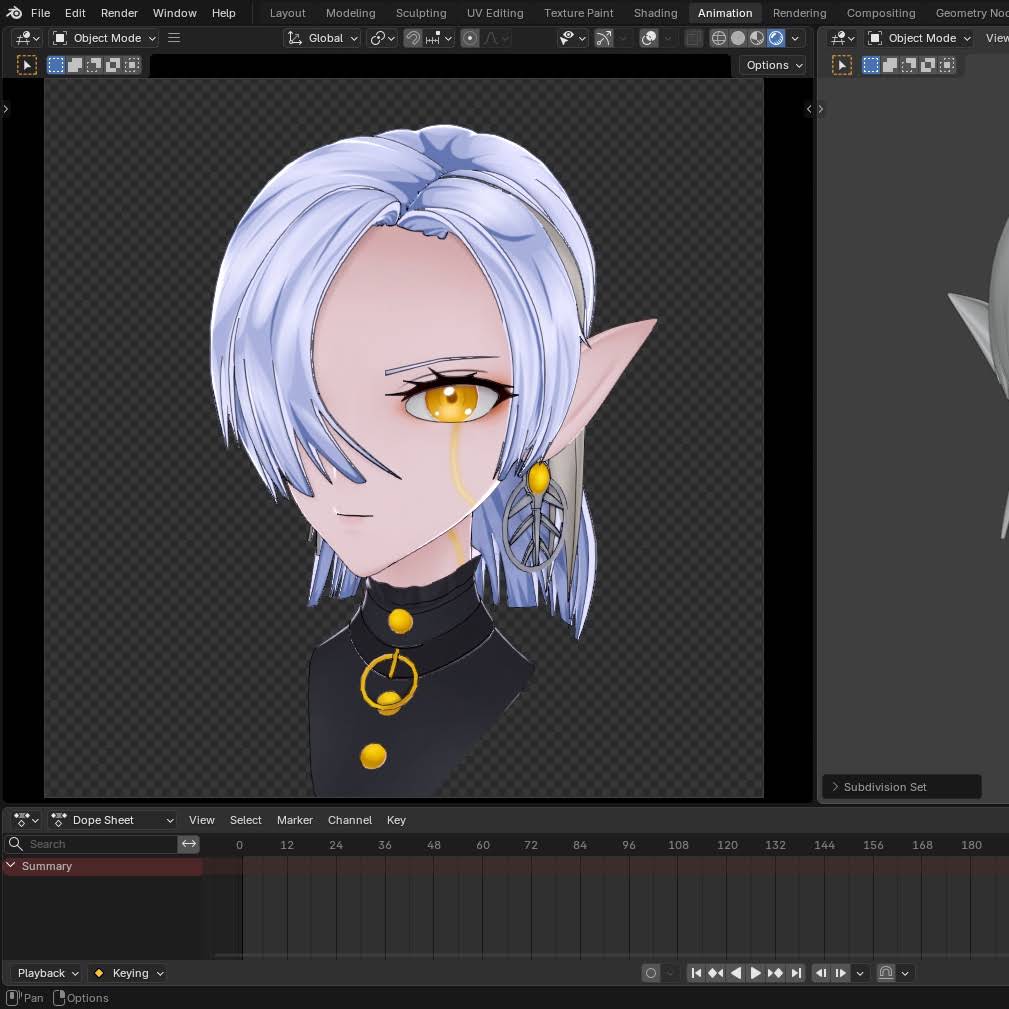Viewport: 1009px width, 1009px height.
Task: Toggle snapping magnet in header
Action: (x=412, y=39)
